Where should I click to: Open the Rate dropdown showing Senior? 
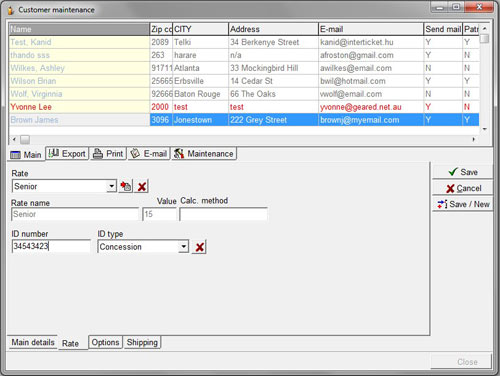coord(111,186)
